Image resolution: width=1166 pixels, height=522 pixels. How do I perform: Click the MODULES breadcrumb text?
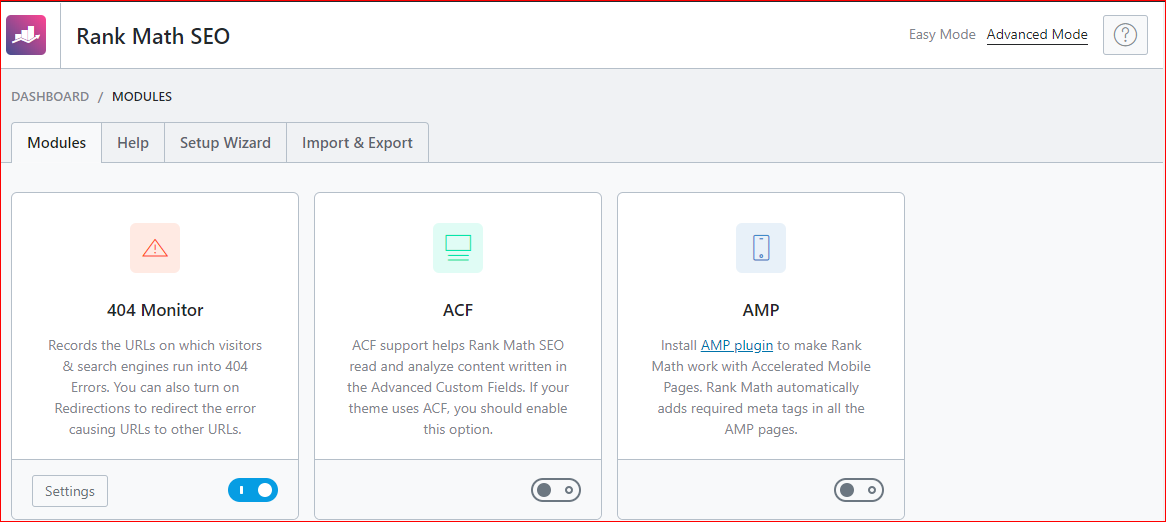(142, 97)
